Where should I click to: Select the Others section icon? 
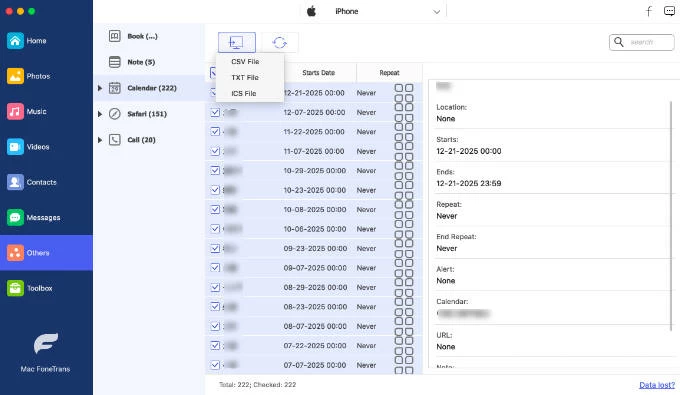tap(15, 253)
